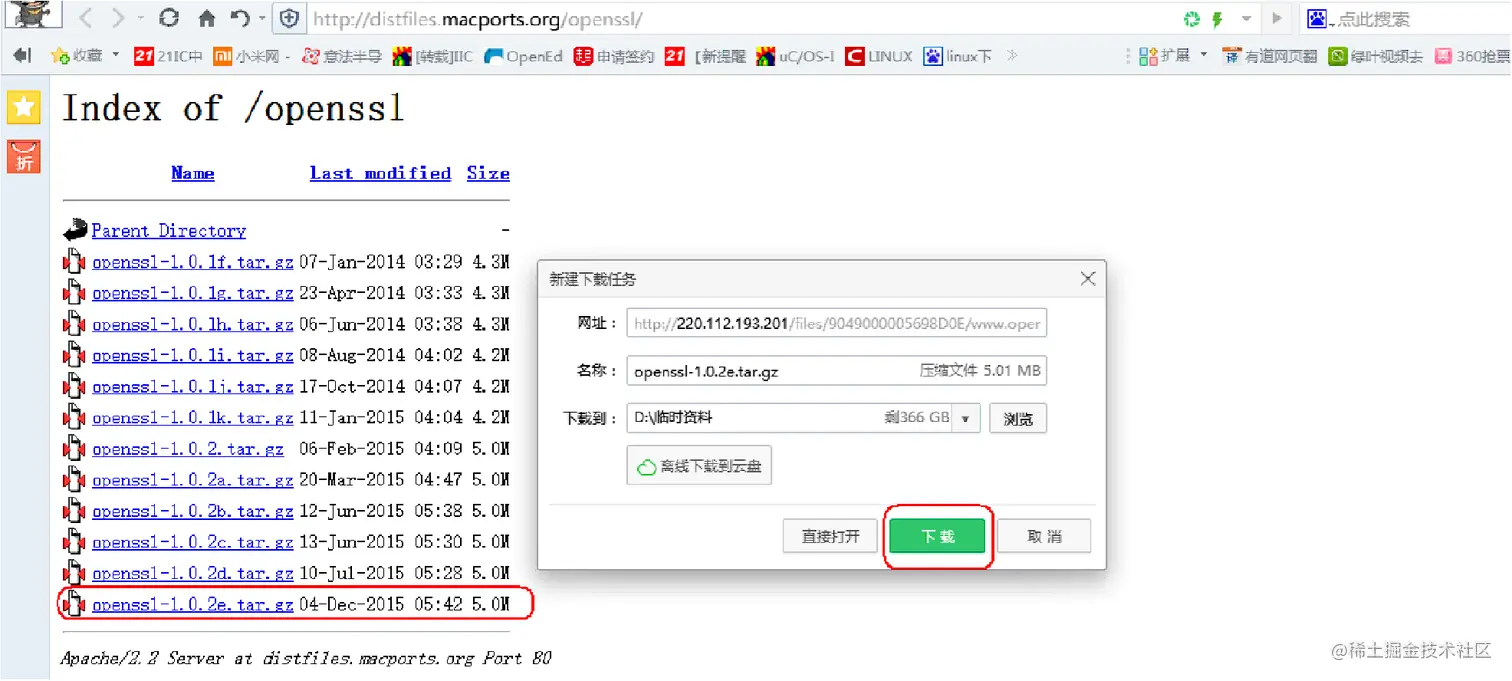The image size is (1512, 681).
Task: Click the 收藏 favorites star button
Action: (77, 56)
